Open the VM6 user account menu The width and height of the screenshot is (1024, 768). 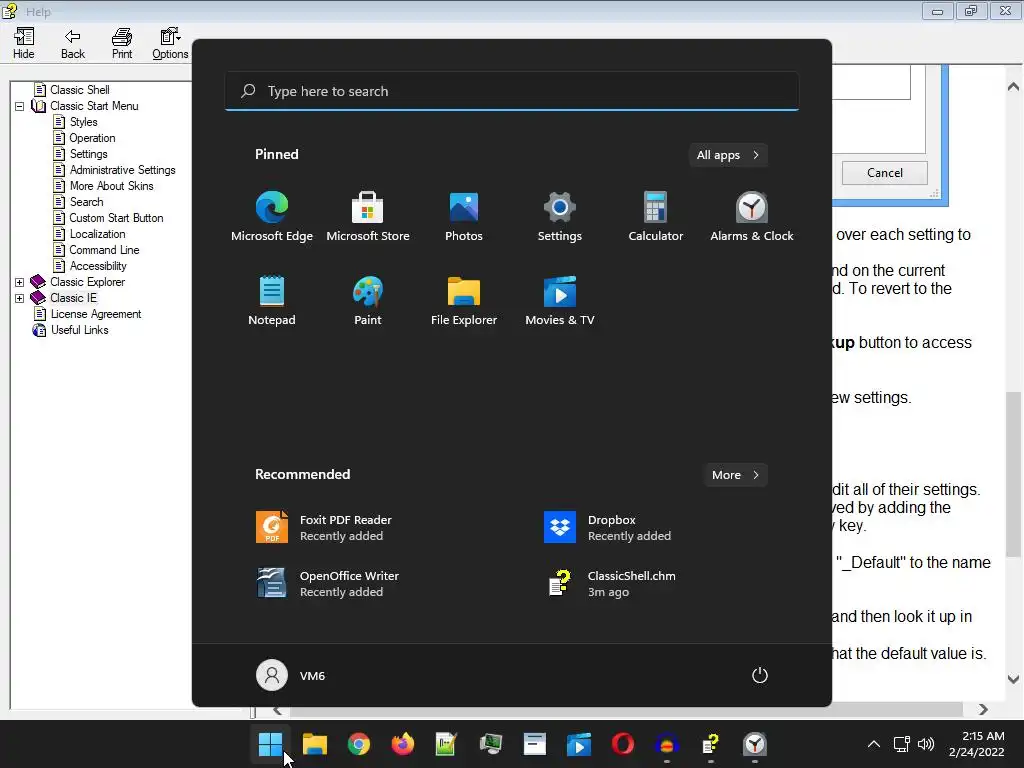coord(291,675)
